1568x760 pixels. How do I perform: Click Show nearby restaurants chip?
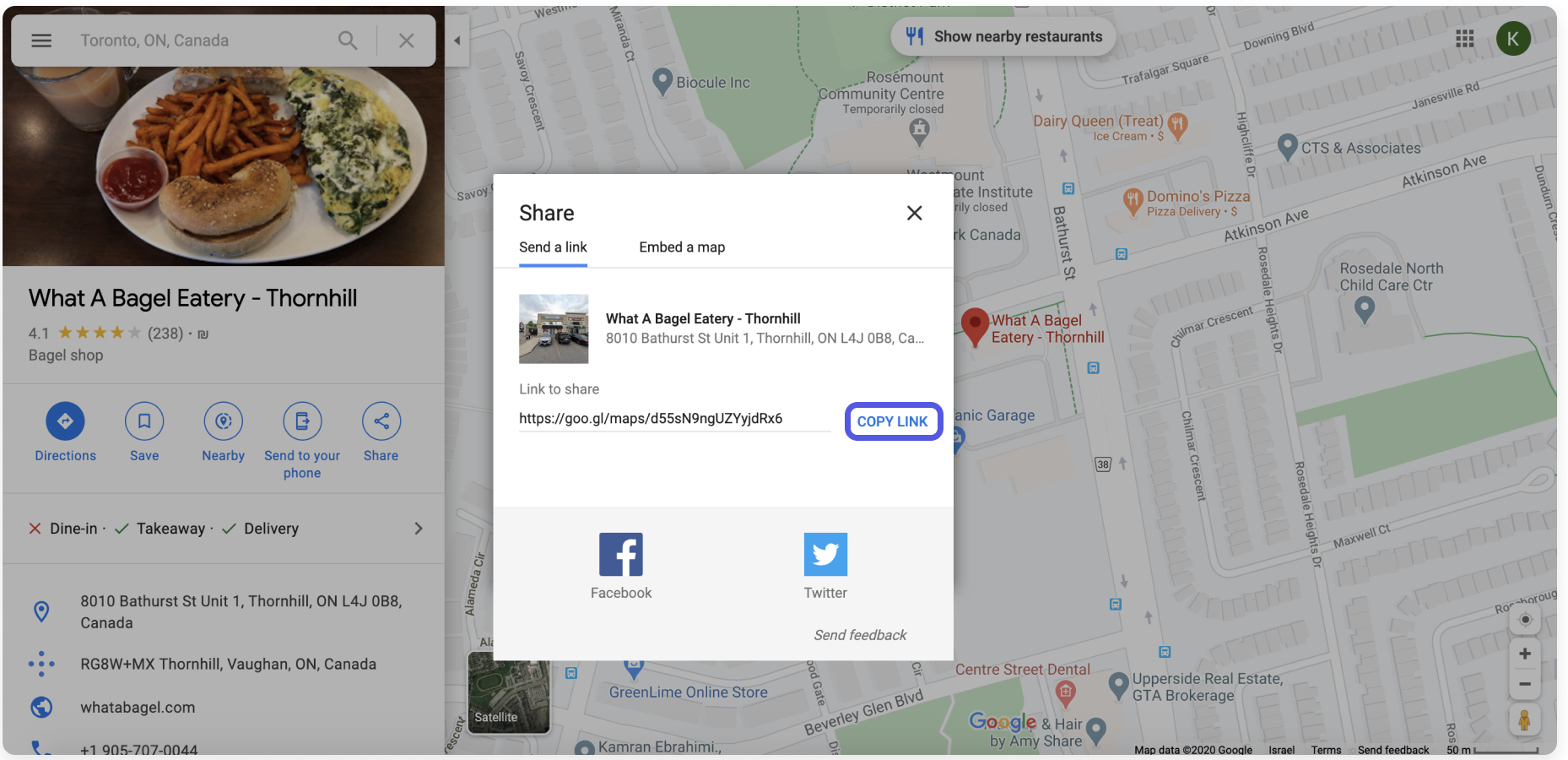[x=1003, y=36]
